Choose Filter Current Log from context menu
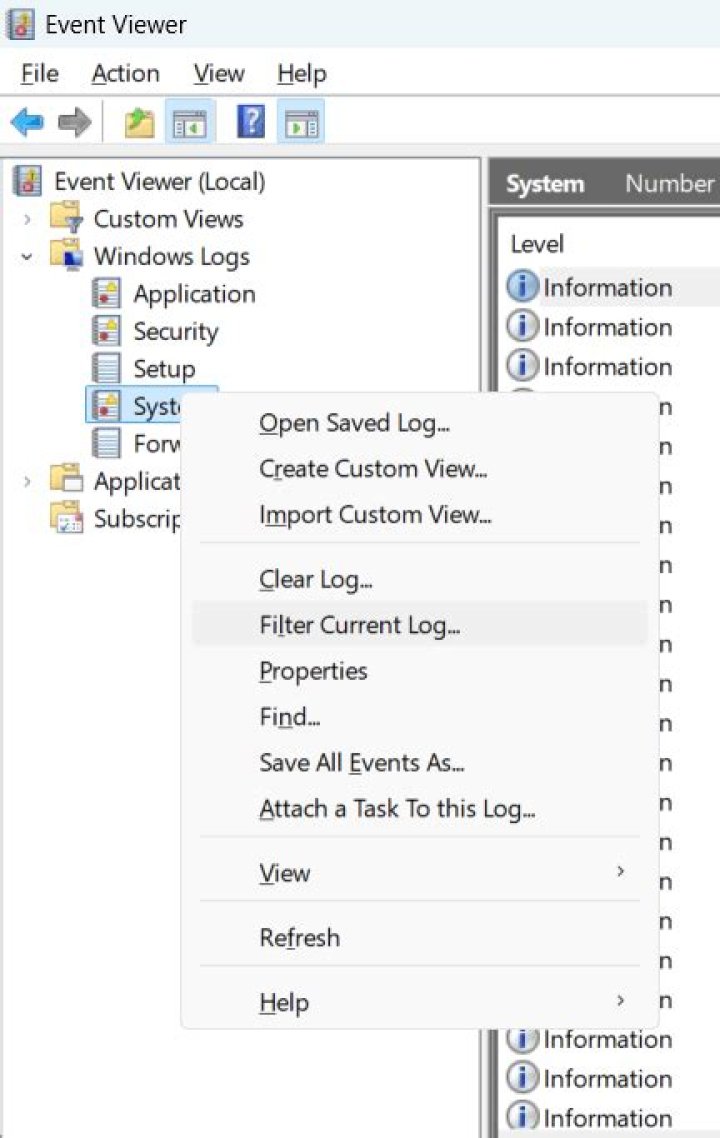Viewport: 720px width, 1138px height. 359,626
